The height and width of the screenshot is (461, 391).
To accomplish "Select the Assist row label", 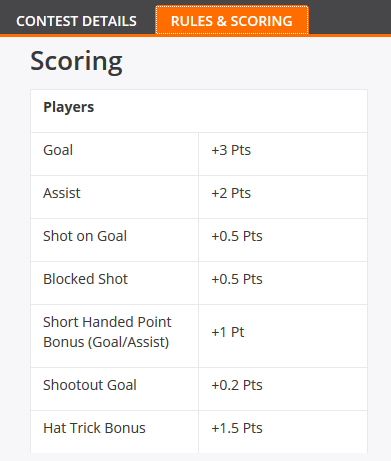I will point(62,193).
